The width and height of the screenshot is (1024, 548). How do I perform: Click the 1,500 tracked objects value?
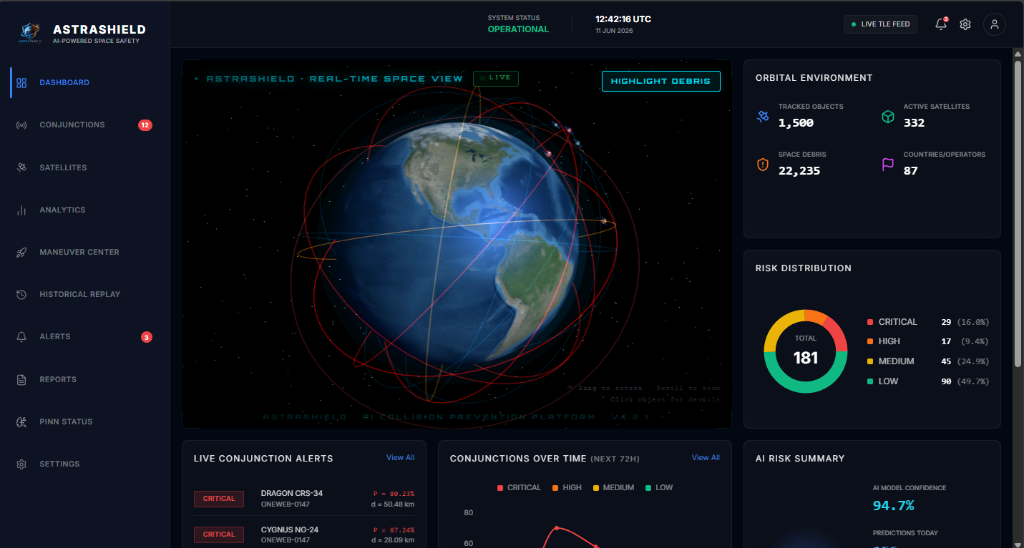coord(795,123)
